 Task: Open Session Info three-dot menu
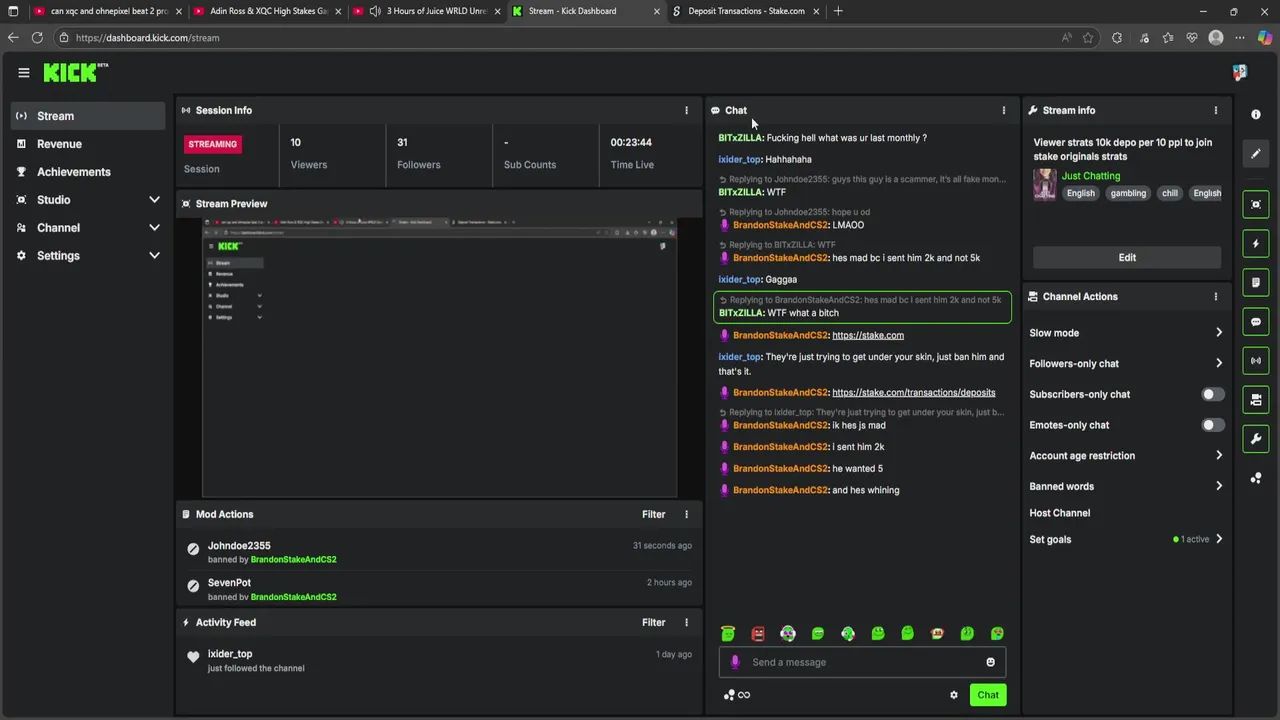[x=686, y=110]
